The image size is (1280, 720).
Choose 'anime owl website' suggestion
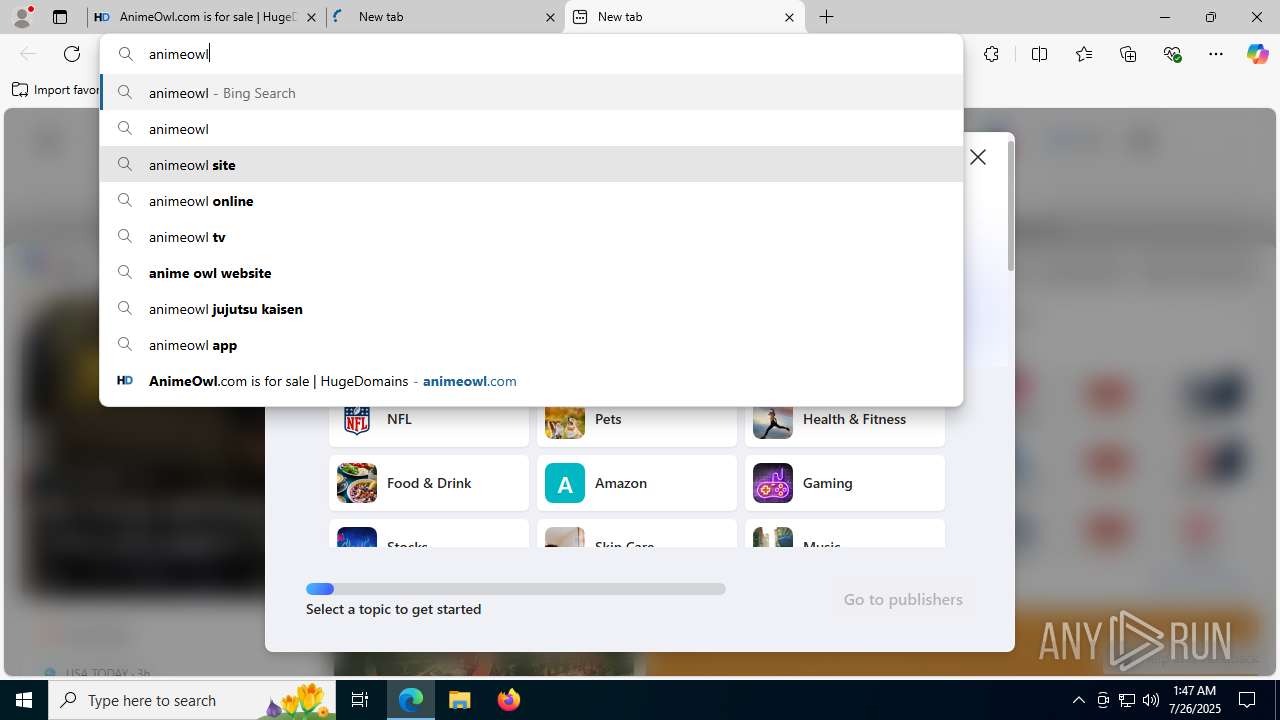point(531,273)
